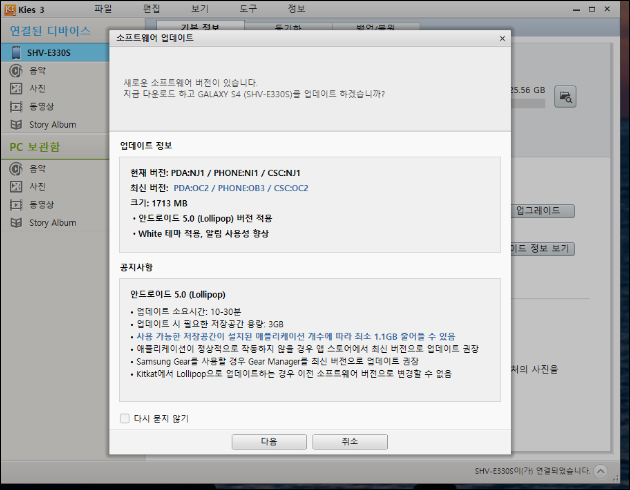Switch to the 백업/복원 tab
Screen dimensions: 630x490
click(376, 27)
